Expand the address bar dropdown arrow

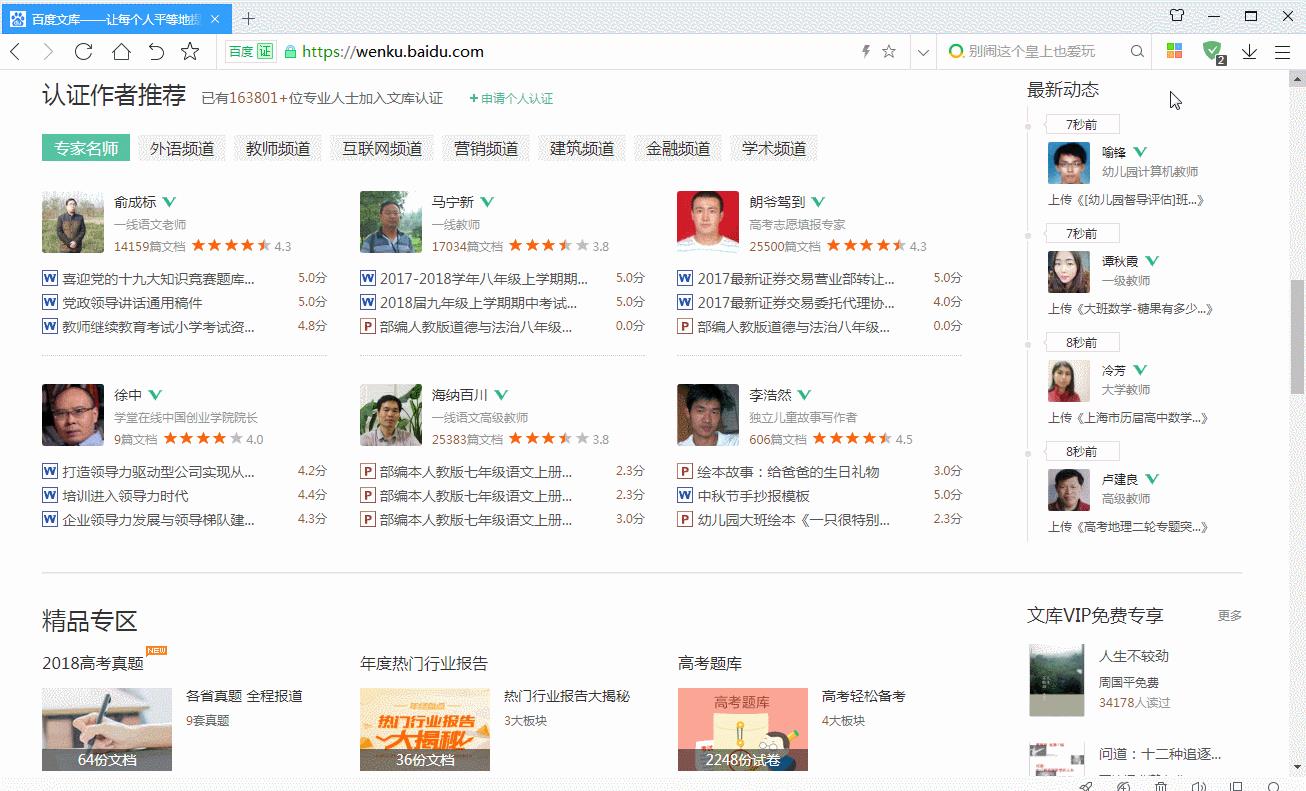pyautogui.click(x=924, y=52)
